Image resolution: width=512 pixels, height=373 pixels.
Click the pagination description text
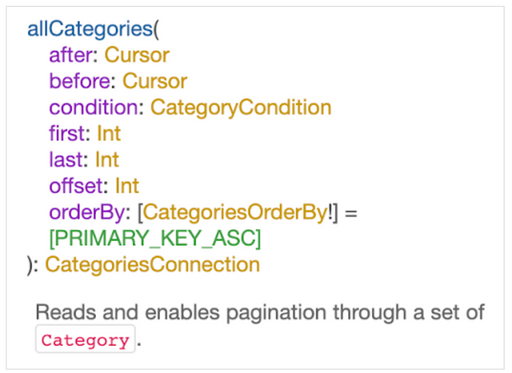(260, 313)
